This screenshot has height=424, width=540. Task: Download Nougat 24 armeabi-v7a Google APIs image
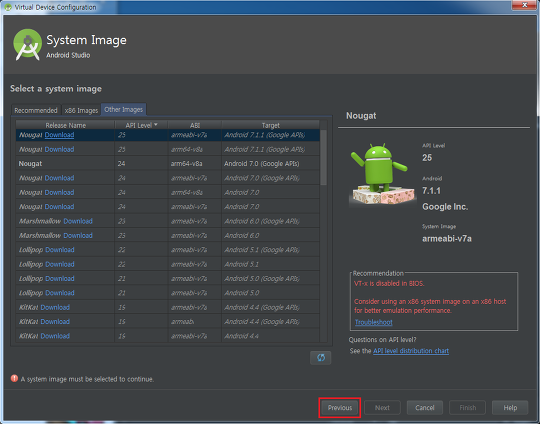(59, 178)
